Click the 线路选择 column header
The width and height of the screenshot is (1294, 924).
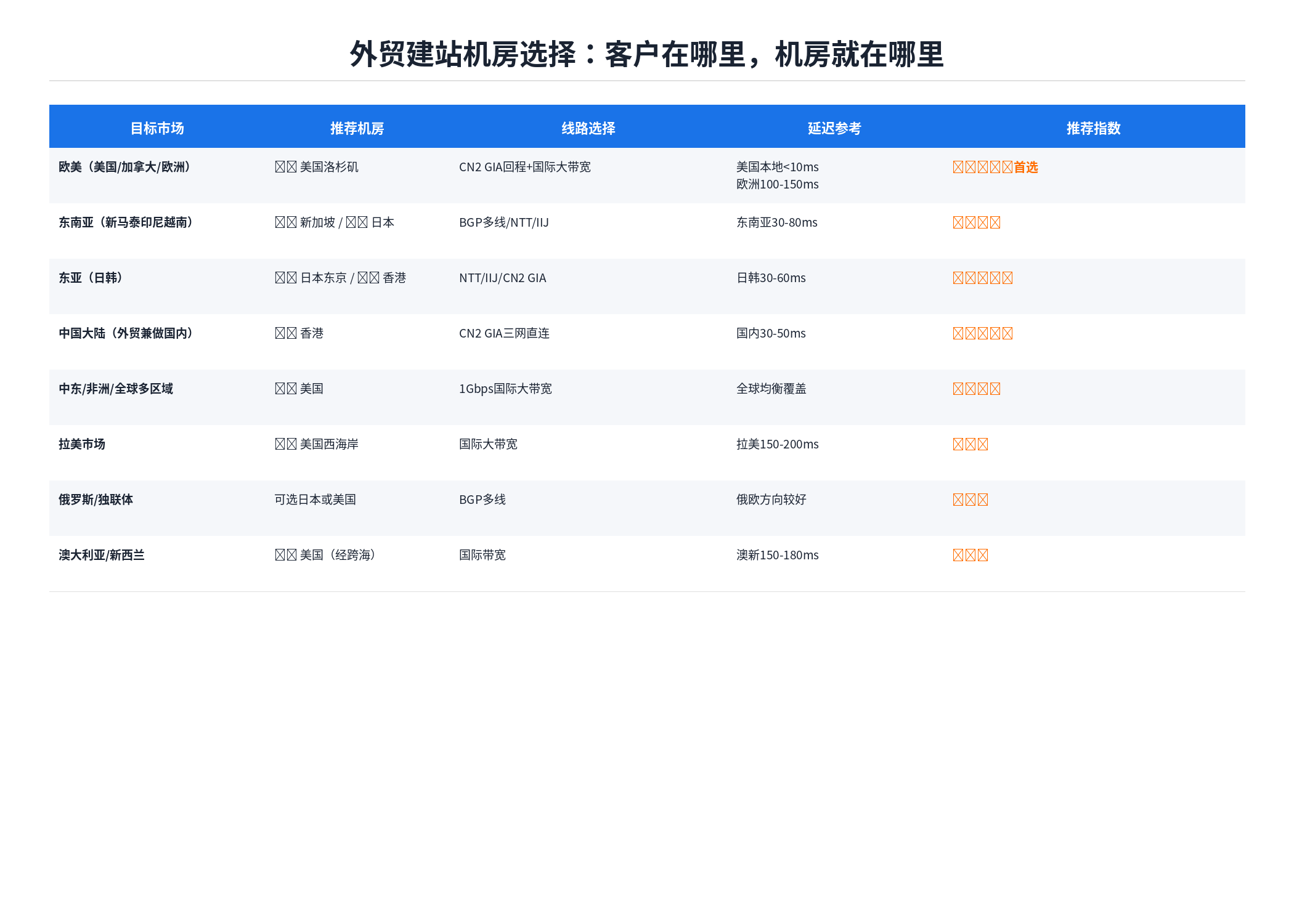(588, 128)
